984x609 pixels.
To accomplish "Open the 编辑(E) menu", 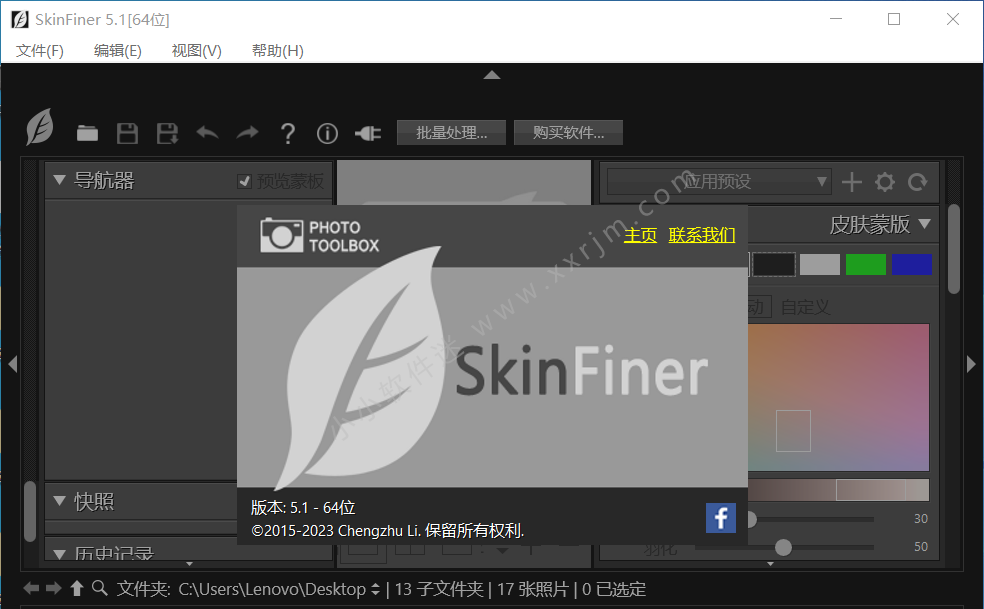I will [x=117, y=50].
